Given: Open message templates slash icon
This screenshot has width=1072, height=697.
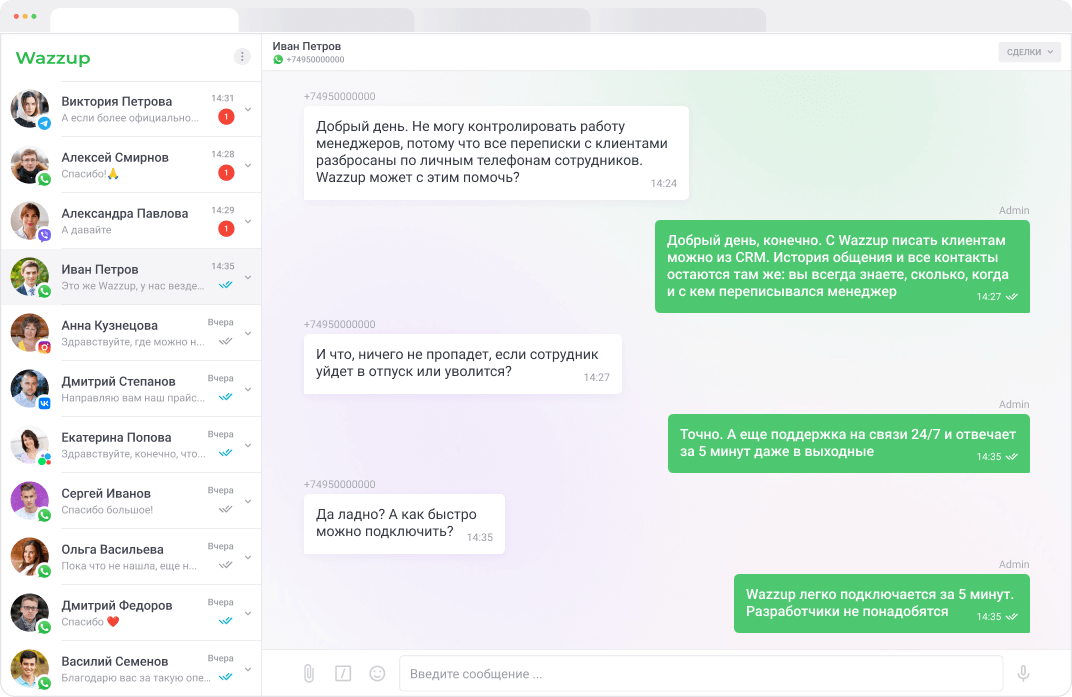Looking at the screenshot, I should [343, 674].
